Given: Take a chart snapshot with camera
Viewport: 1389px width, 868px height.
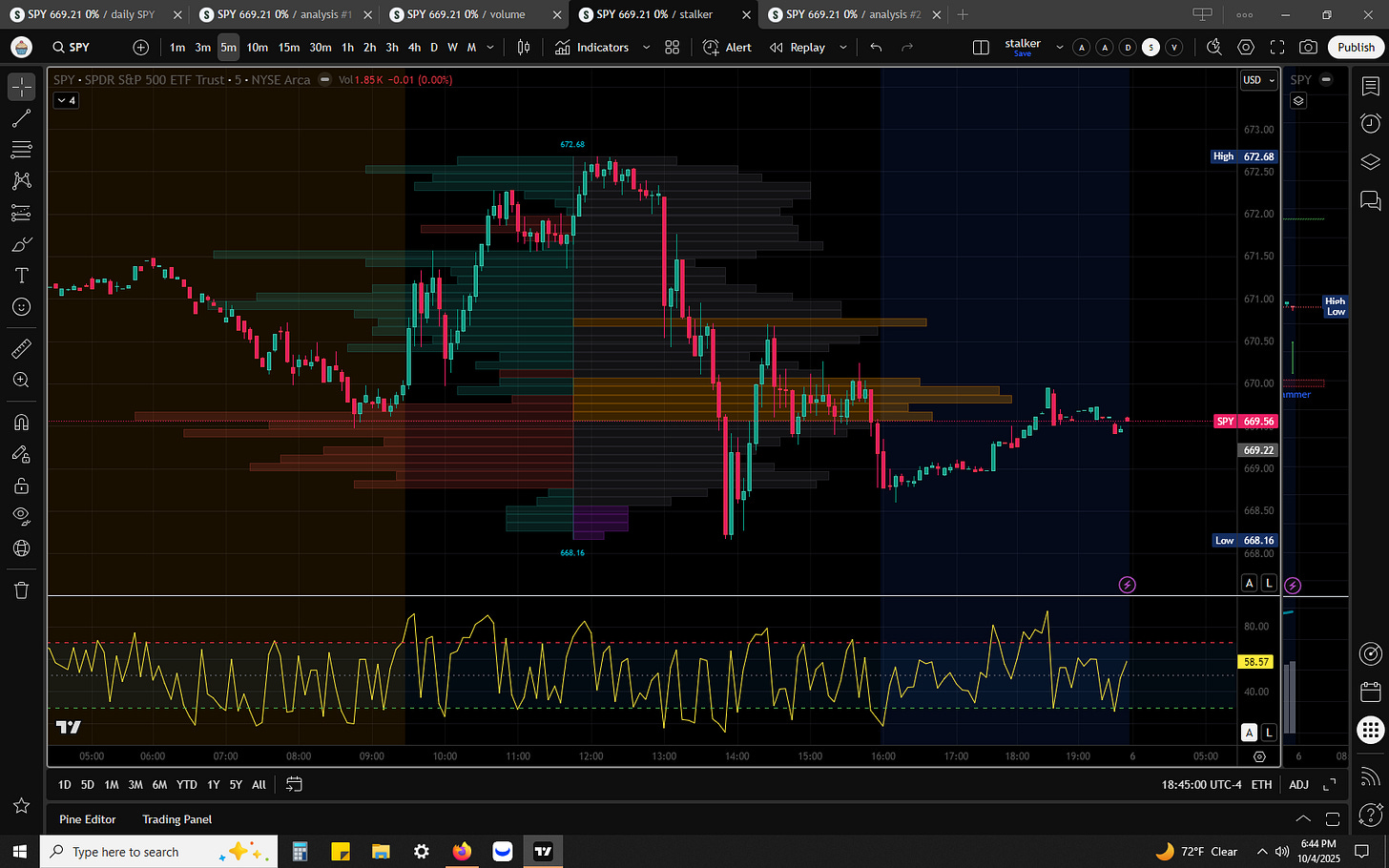Looking at the screenshot, I should pos(1309,47).
